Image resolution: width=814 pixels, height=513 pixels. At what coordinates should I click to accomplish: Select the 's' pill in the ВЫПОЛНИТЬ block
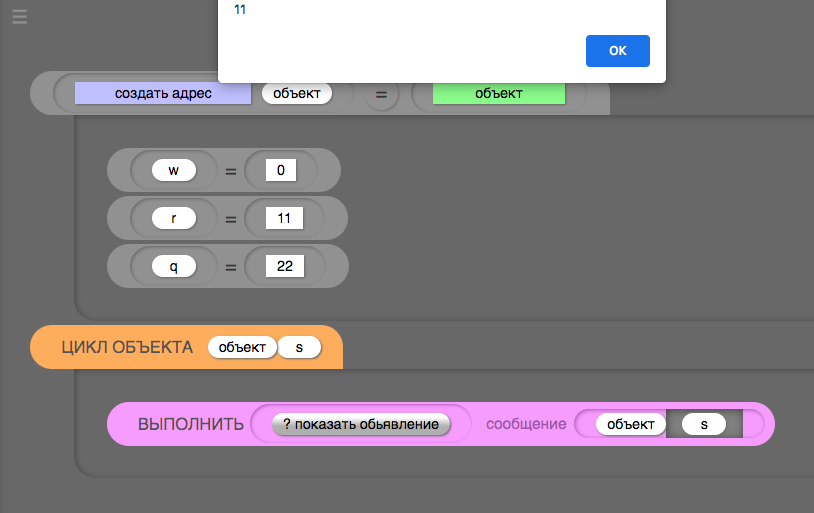704,424
